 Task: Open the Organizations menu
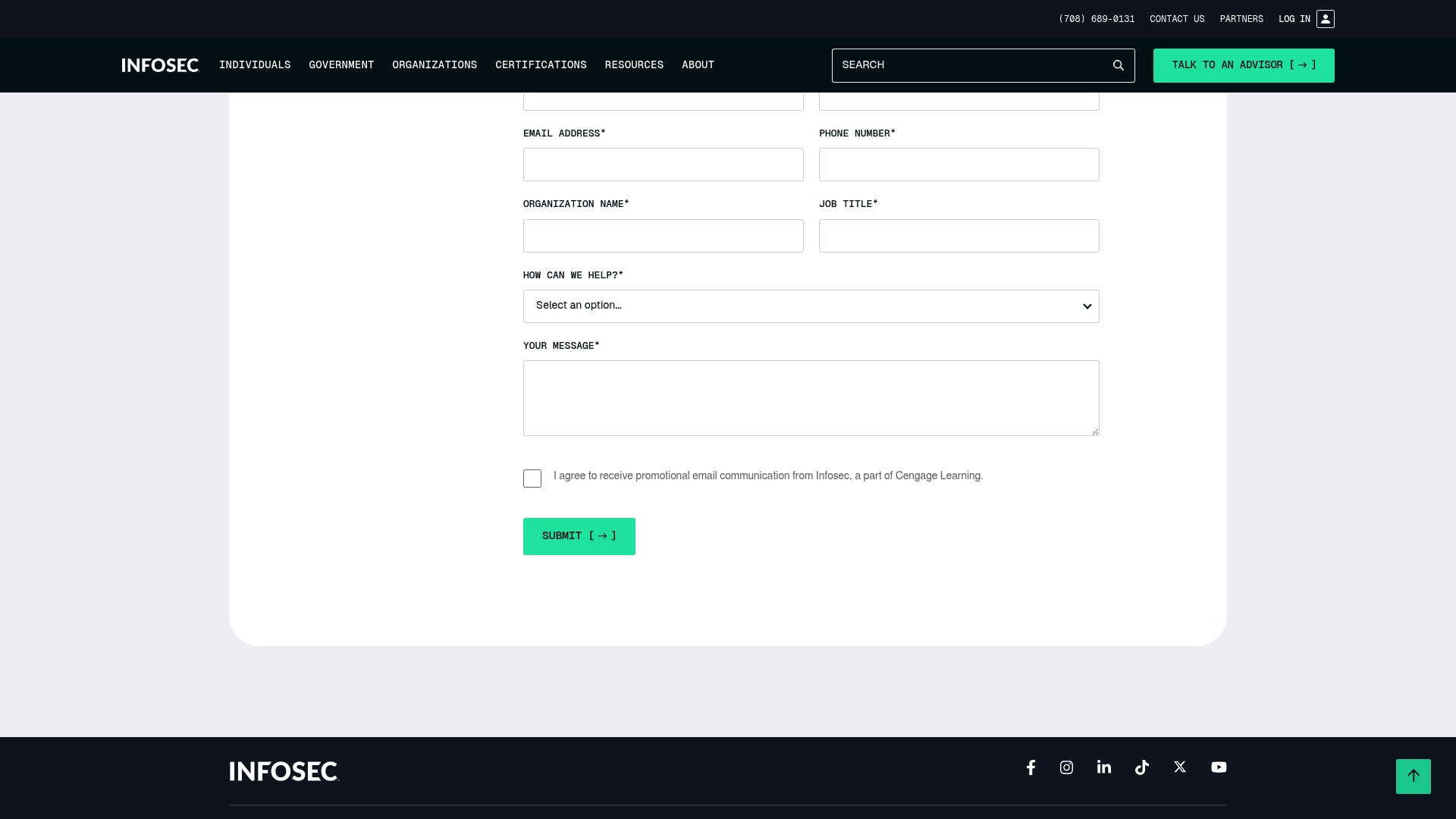(435, 65)
